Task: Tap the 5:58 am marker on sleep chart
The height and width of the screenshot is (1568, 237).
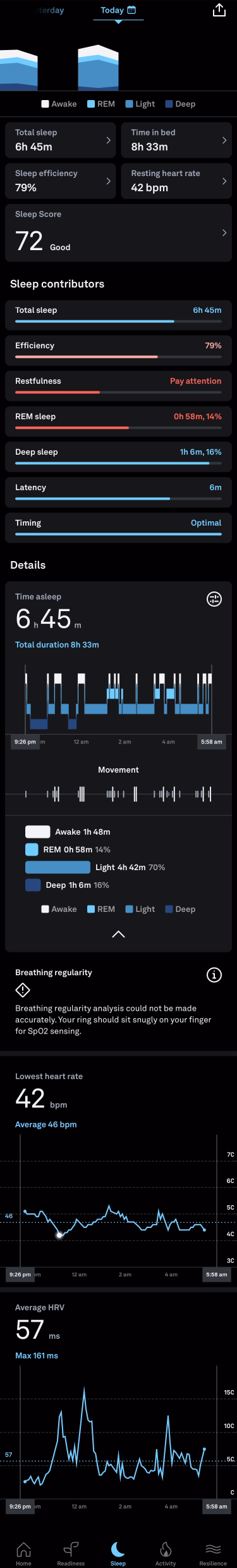Action: pos(212,742)
